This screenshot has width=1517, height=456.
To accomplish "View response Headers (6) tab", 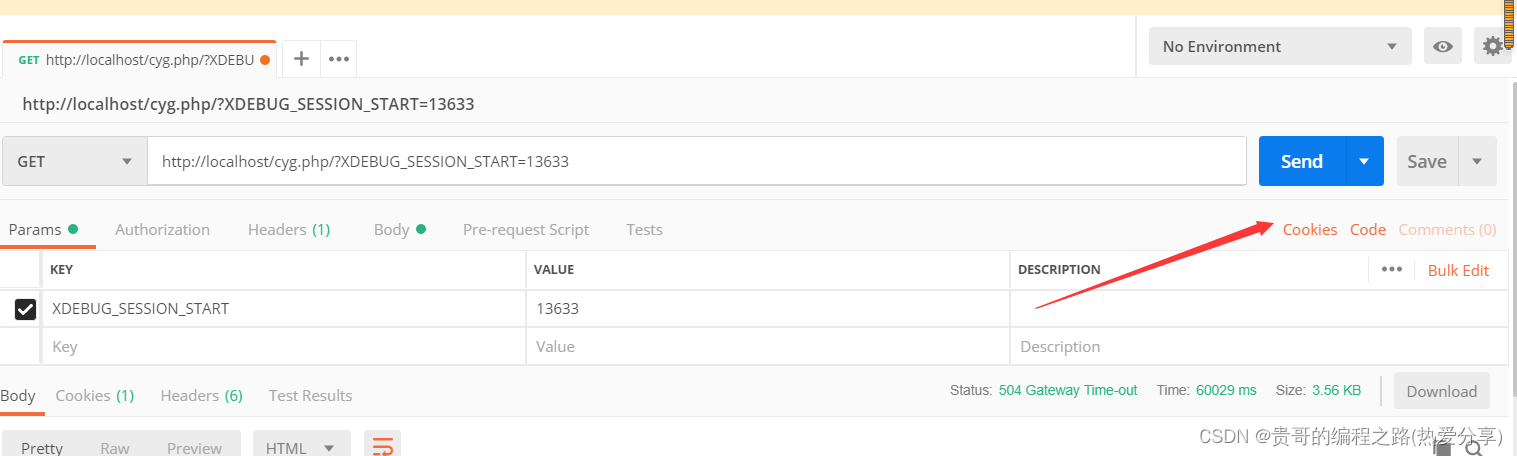I will coord(201,396).
